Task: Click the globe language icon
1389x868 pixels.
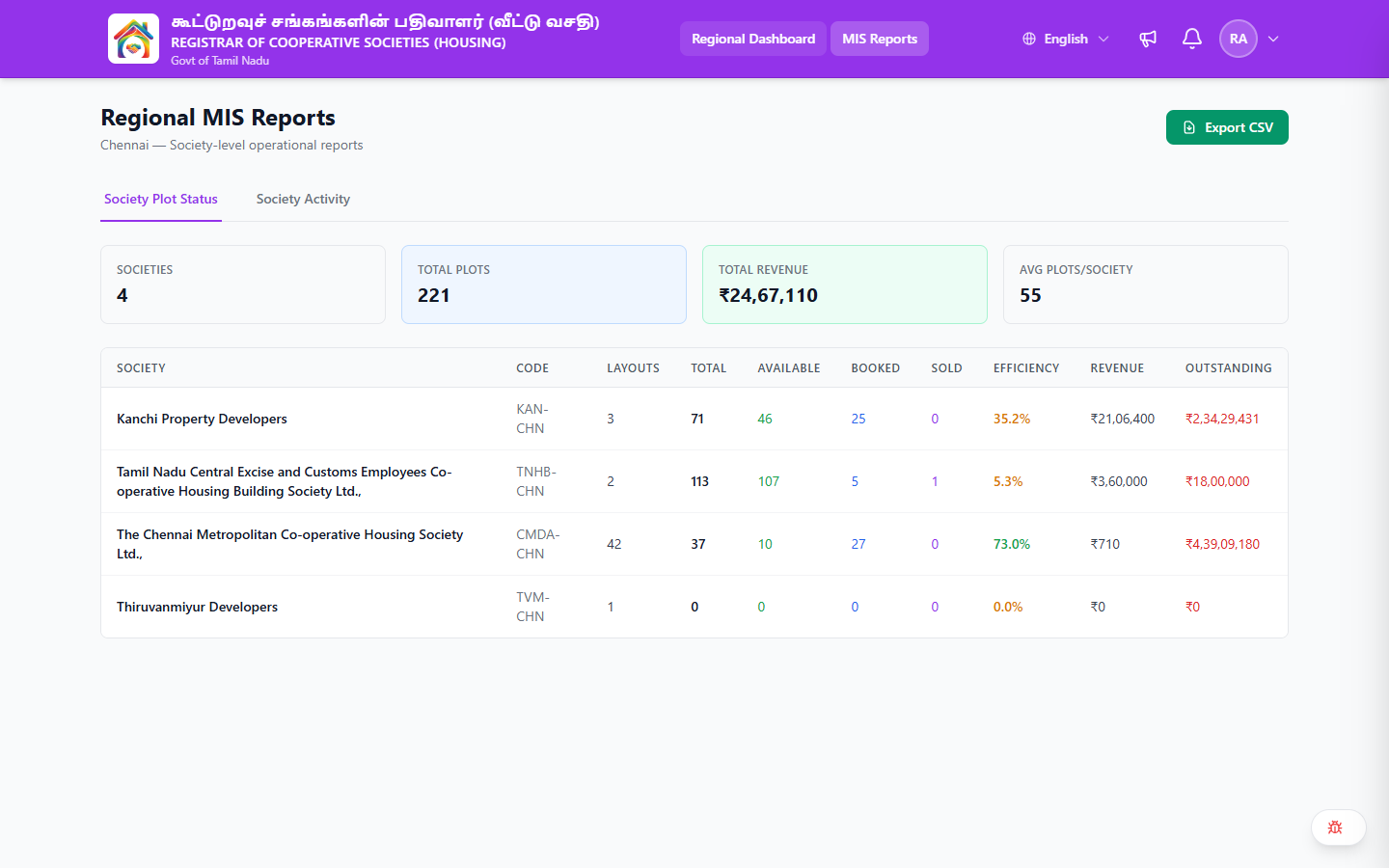Action: 1029,39
